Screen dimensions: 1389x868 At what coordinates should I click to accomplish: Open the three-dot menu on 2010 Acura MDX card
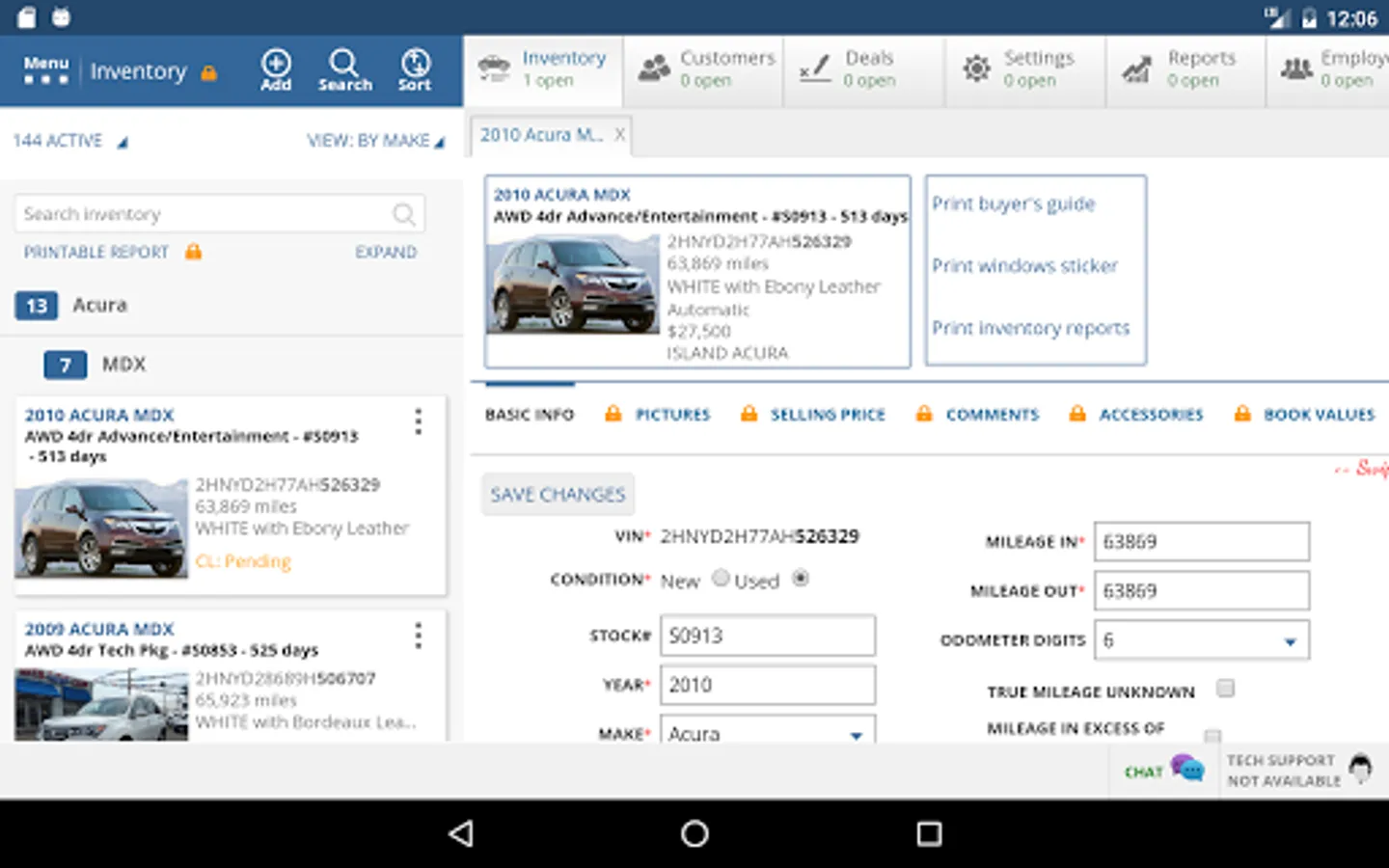(x=418, y=421)
